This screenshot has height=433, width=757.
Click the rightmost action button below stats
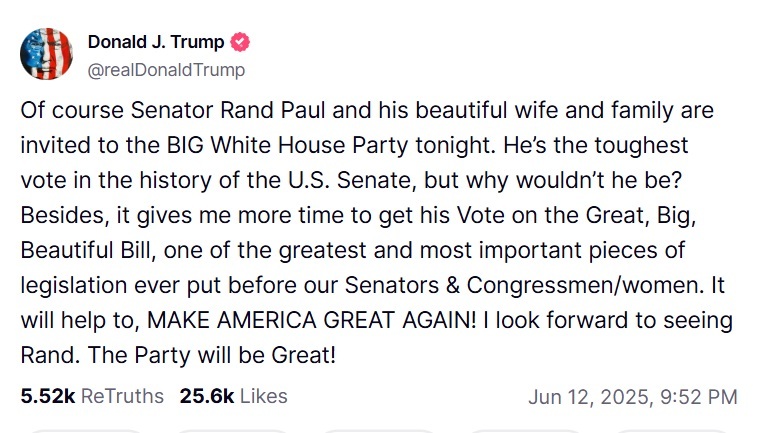point(672,431)
